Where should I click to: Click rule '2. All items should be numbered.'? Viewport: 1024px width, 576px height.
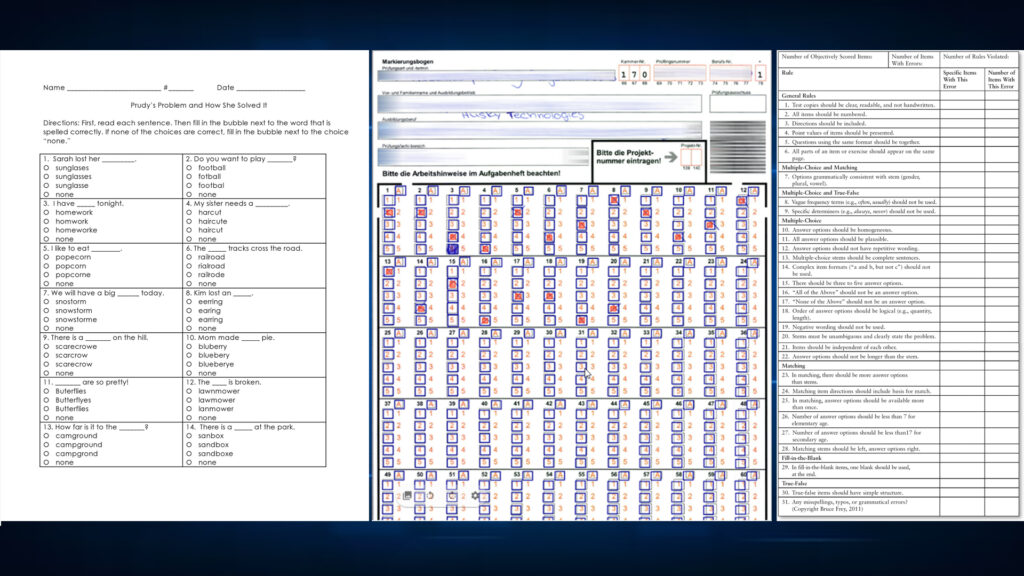tap(827, 114)
